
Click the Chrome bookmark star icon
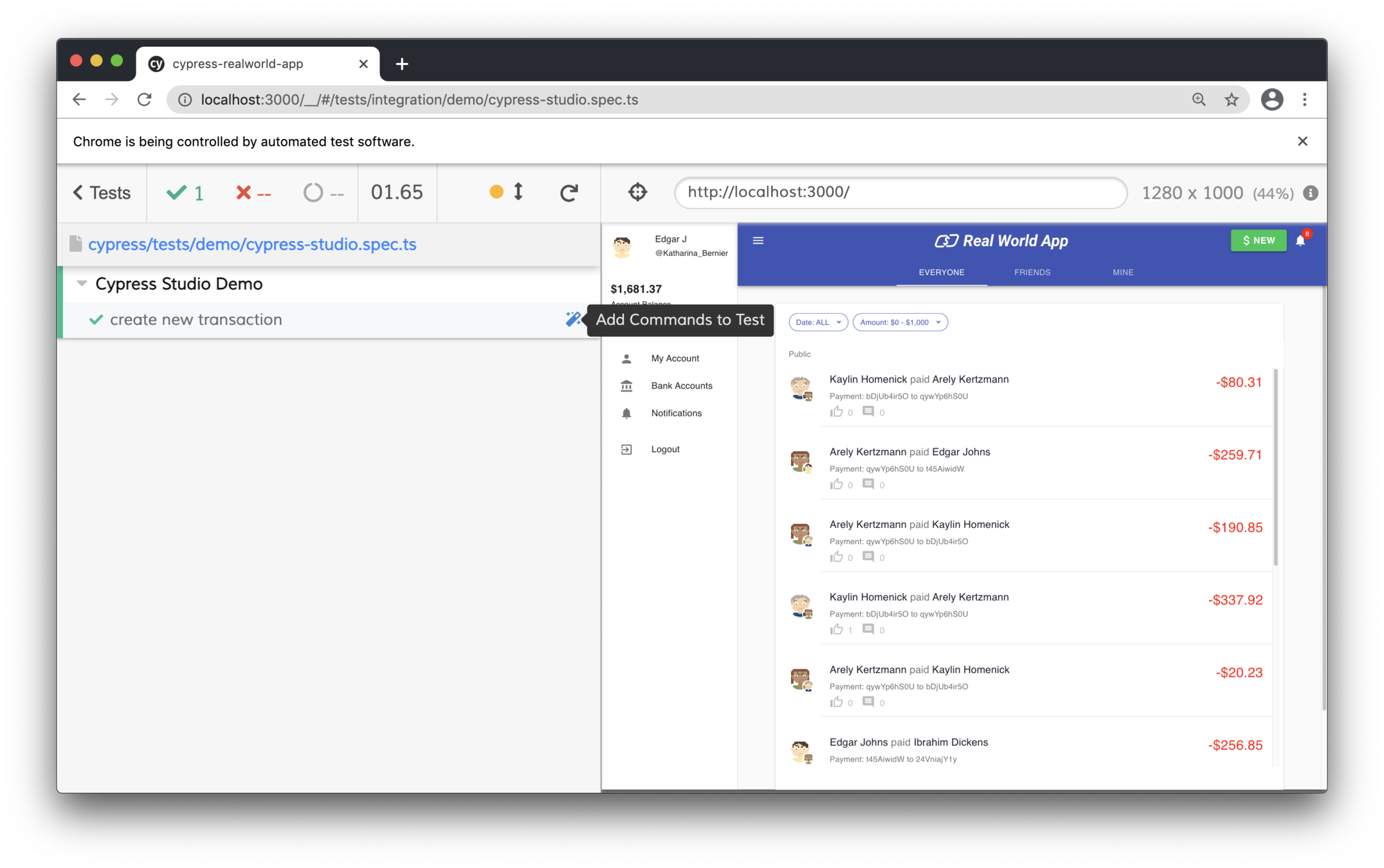(1231, 100)
